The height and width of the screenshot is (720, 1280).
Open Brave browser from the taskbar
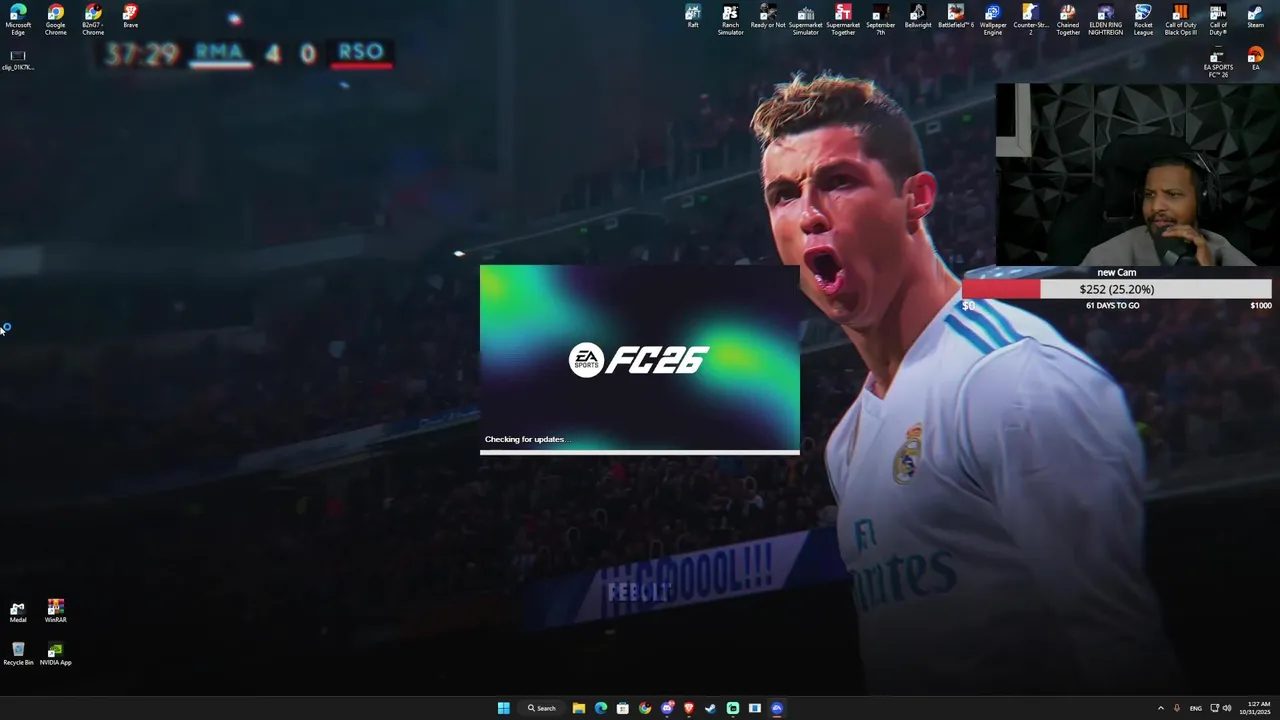pyautogui.click(x=689, y=708)
